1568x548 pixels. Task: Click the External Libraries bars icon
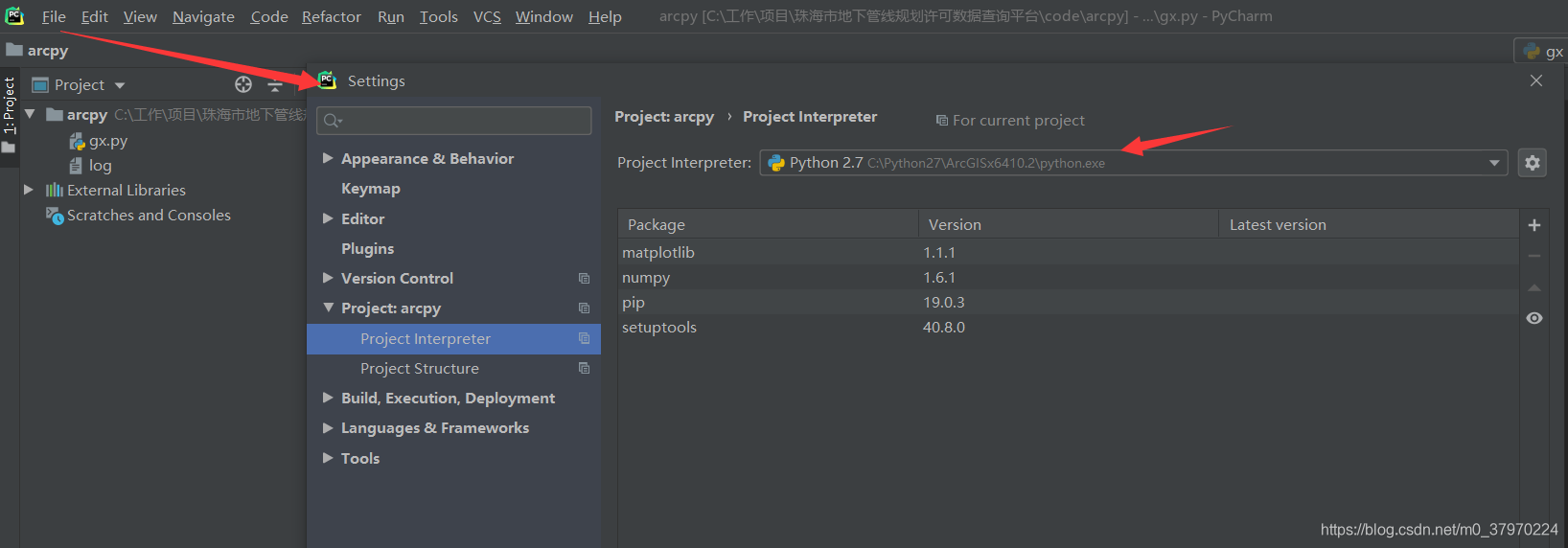click(55, 190)
